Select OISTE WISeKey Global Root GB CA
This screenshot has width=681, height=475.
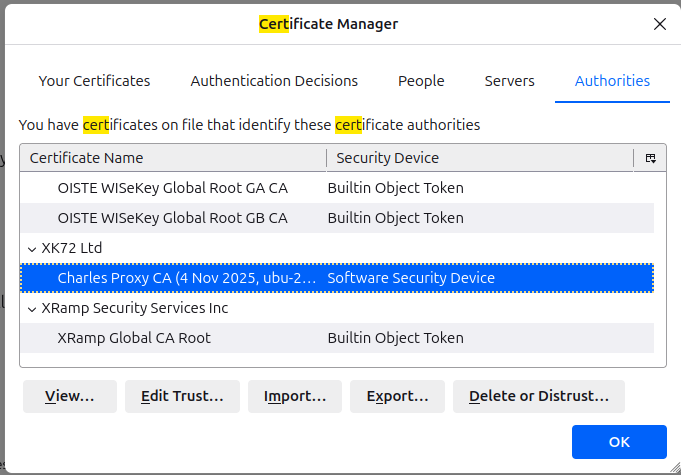pos(172,218)
